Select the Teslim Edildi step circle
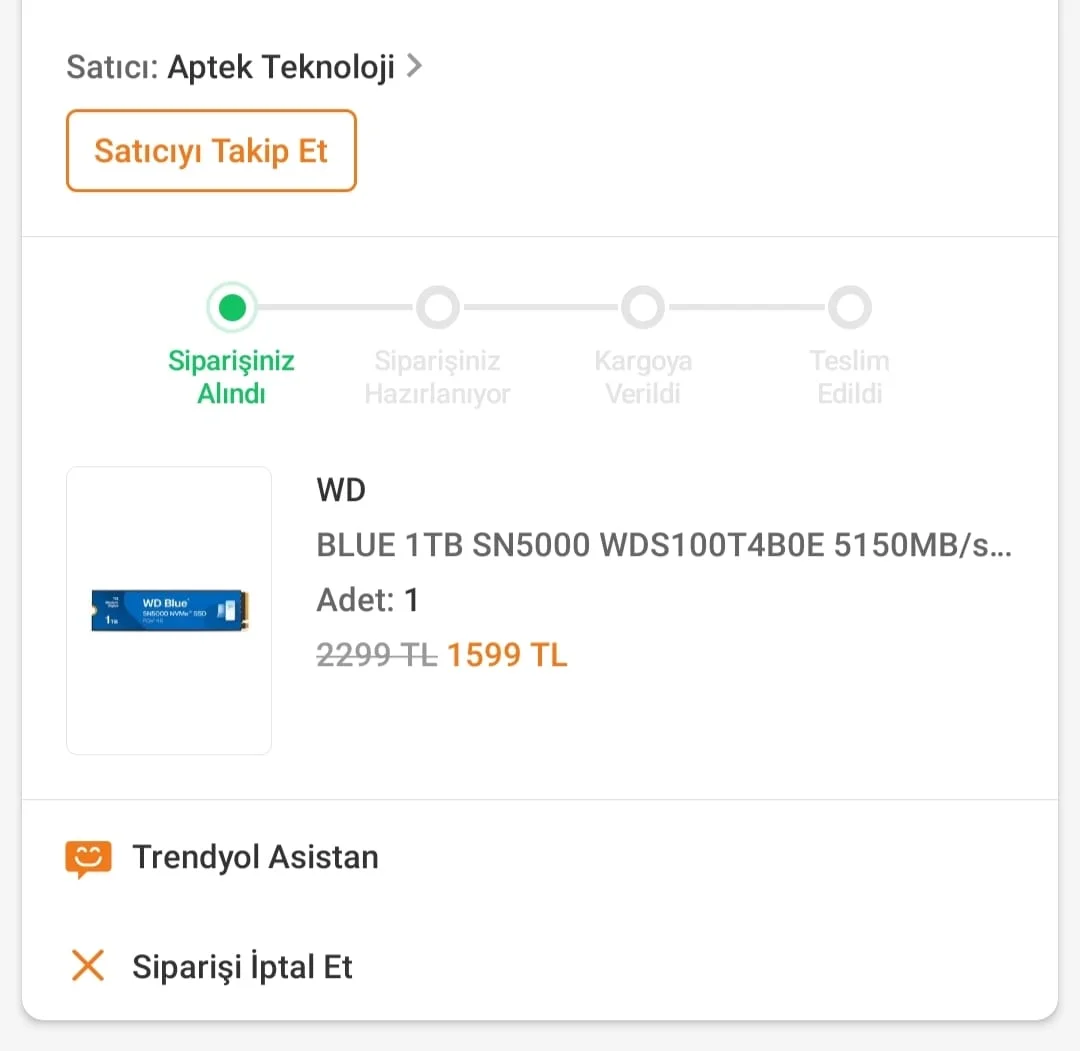Viewport: 1080px width, 1051px height. pos(849,307)
